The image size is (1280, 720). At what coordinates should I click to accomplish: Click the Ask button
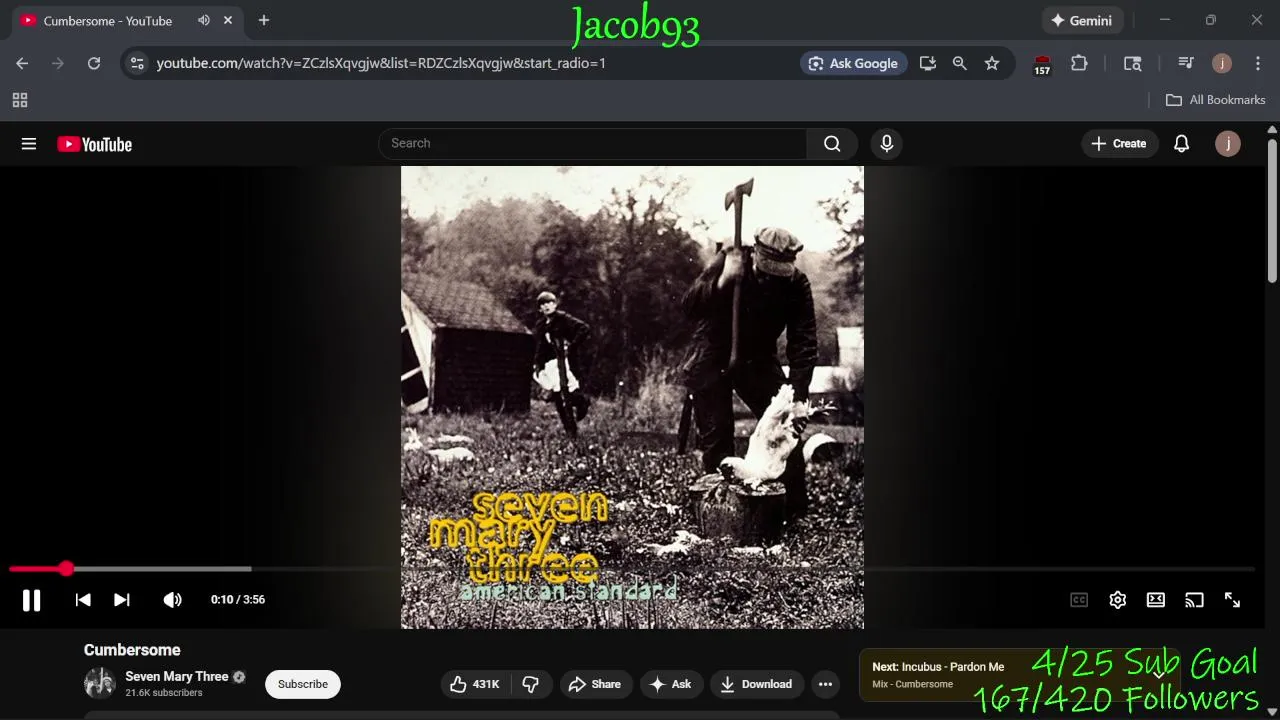click(671, 684)
